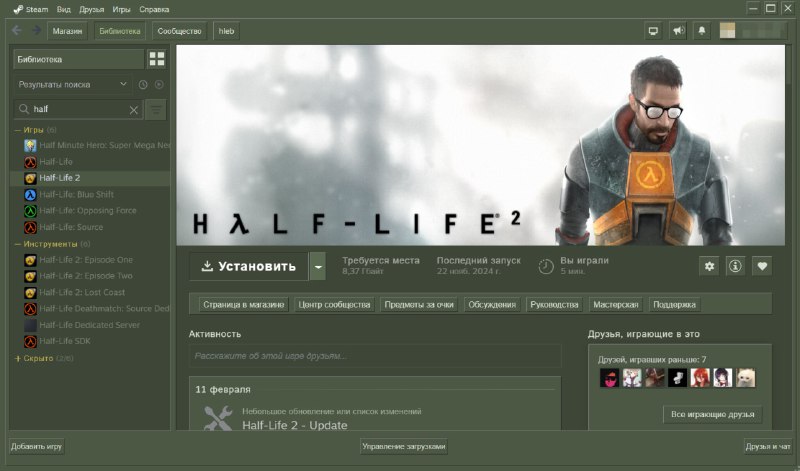The height and width of the screenshot is (471, 800).
Task: Click the recent clock filter icon
Action: point(143,85)
